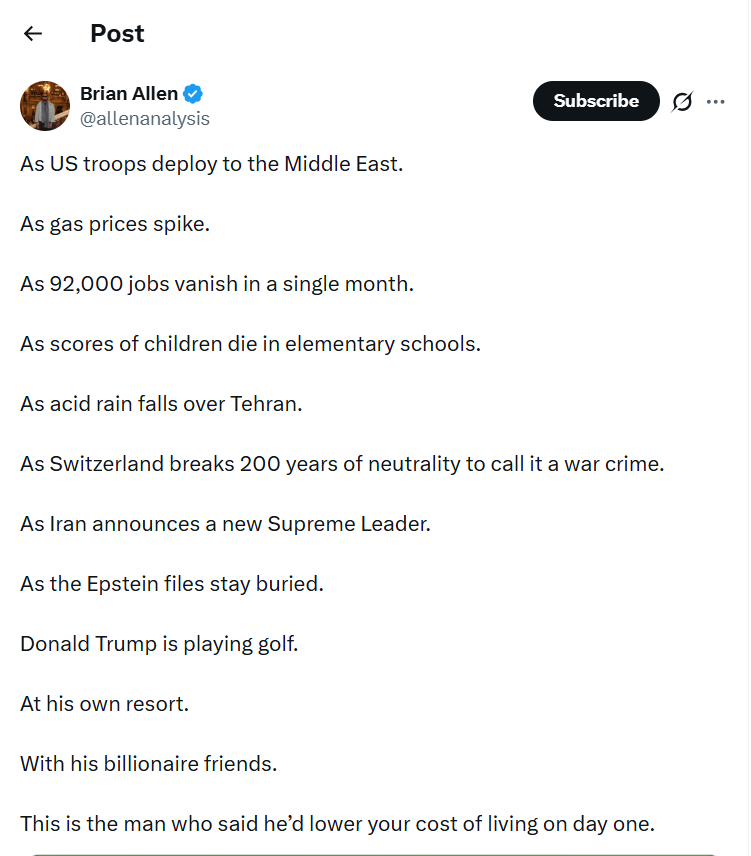Click the "With his billionaire friends" line
Screen dimensions: 751x856
point(148,764)
